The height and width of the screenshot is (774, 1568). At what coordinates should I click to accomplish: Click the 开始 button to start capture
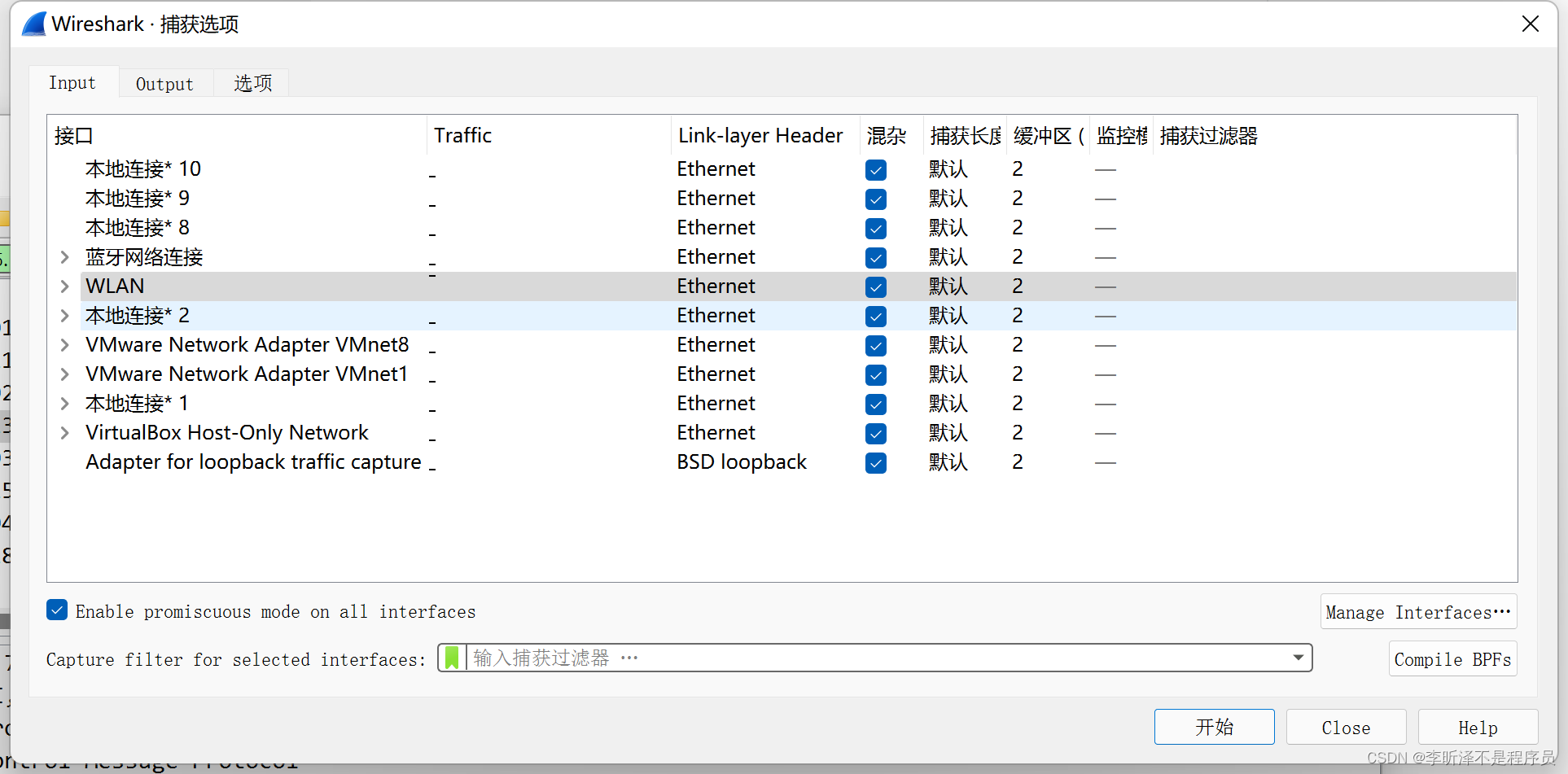(1214, 727)
